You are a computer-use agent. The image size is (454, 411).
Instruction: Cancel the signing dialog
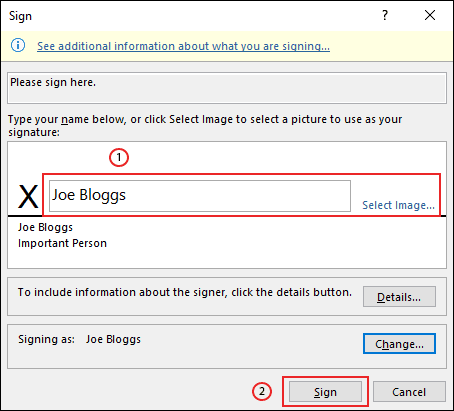click(x=409, y=392)
